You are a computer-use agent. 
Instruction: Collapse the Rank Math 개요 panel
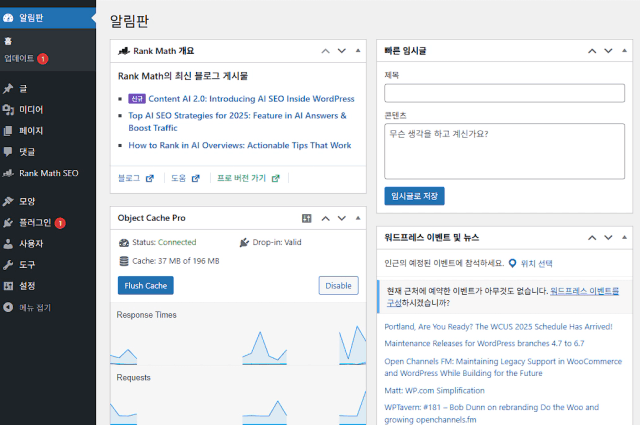pos(358,51)
